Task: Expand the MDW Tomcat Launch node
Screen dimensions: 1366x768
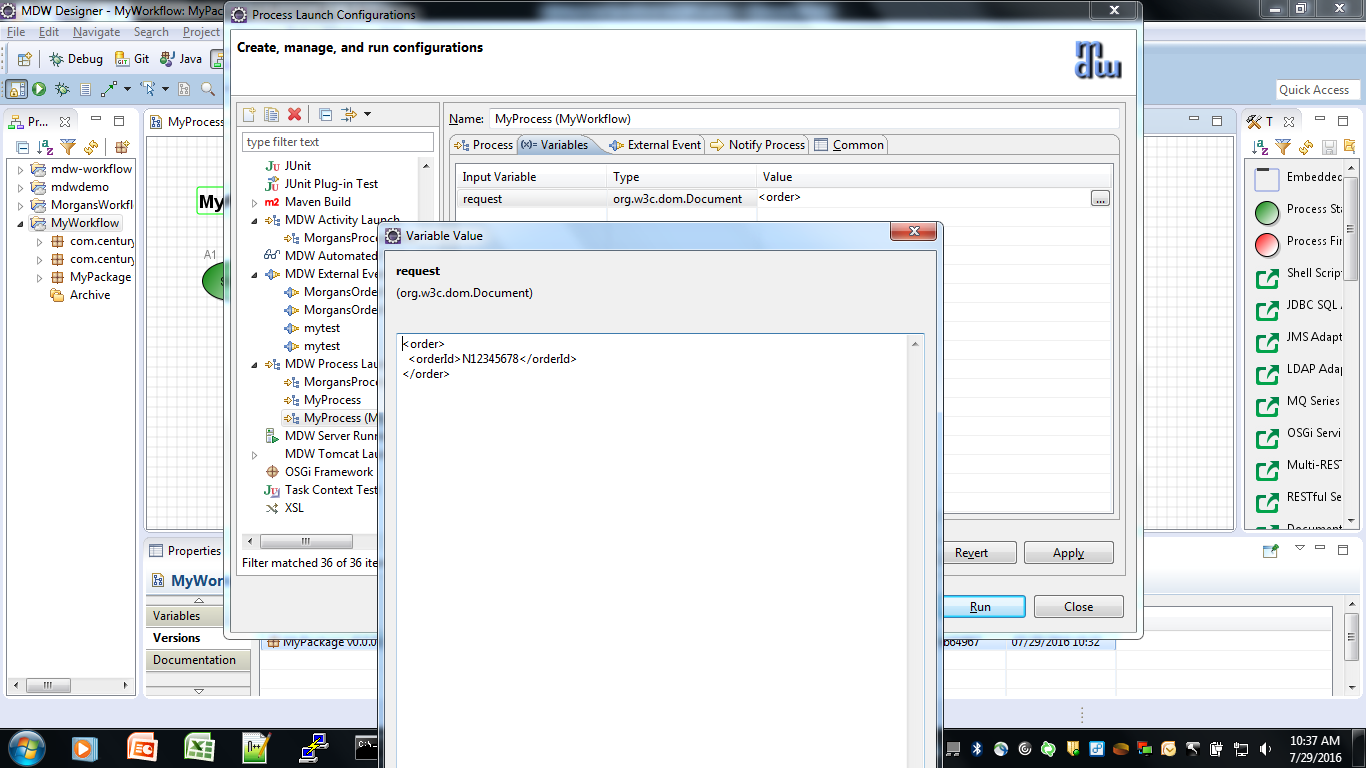Action: pyautogui.click(x=254, y=454)
